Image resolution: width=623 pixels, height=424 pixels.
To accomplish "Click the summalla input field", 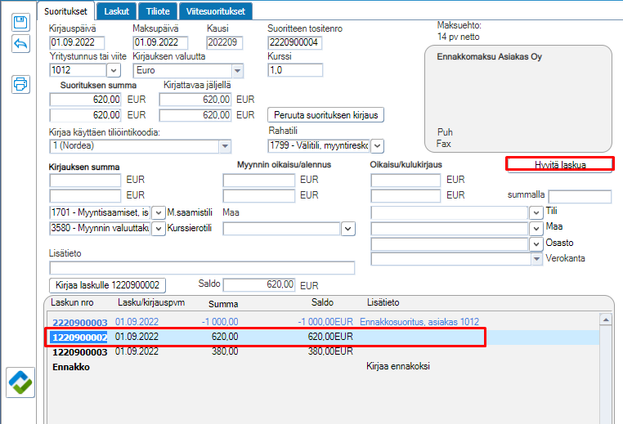I will (x=580, y=196).
